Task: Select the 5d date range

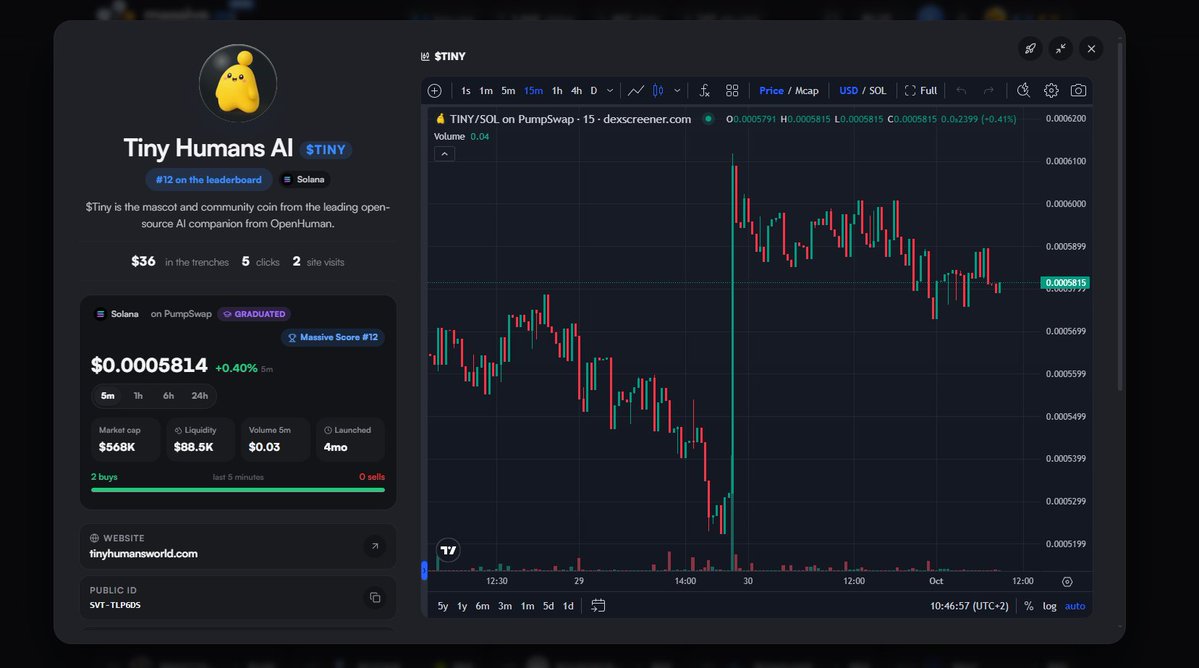Action: 548,606
